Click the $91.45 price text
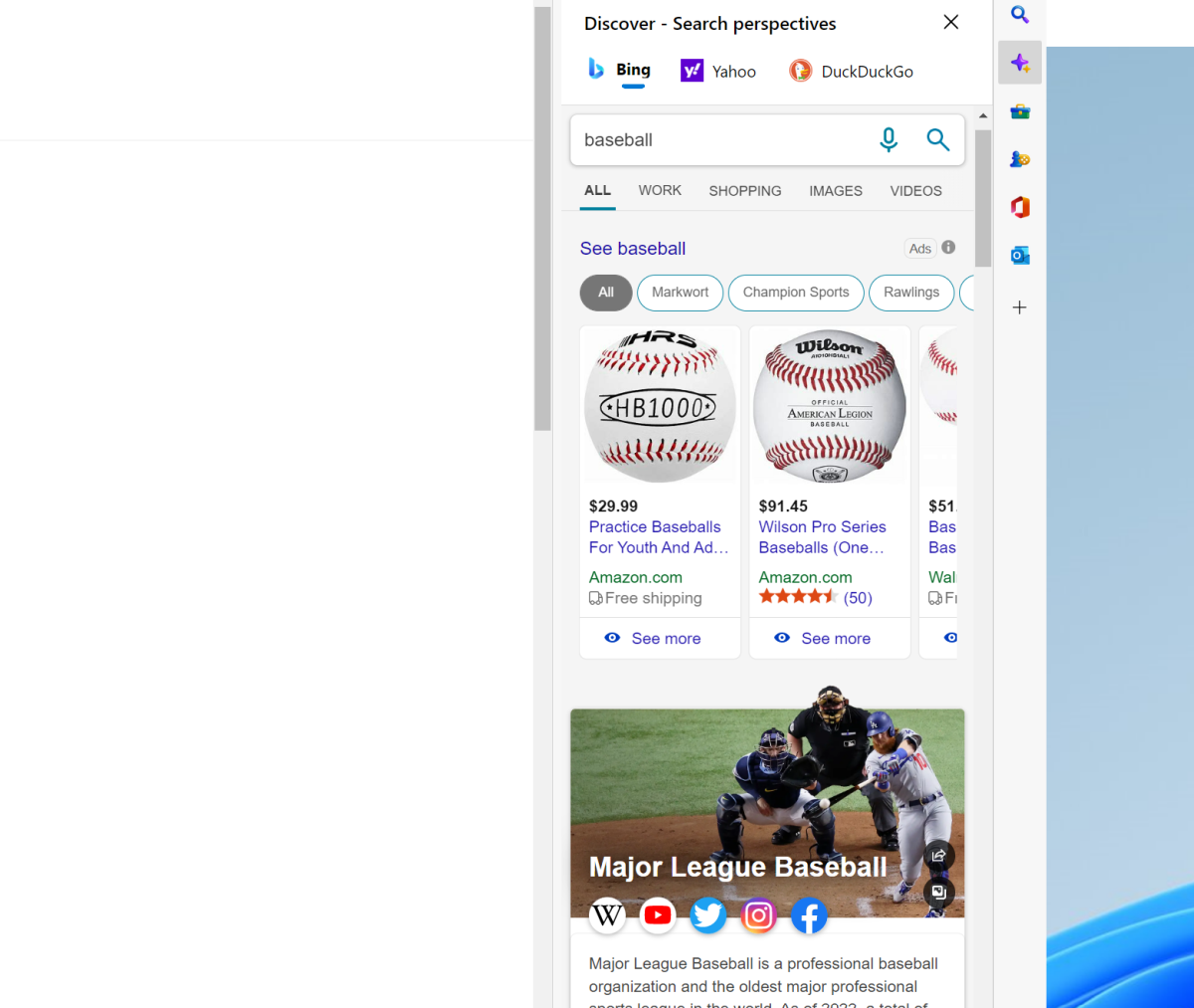Screen dimensions: 1194x1008 pyautogui.click(x=784, y=505)
